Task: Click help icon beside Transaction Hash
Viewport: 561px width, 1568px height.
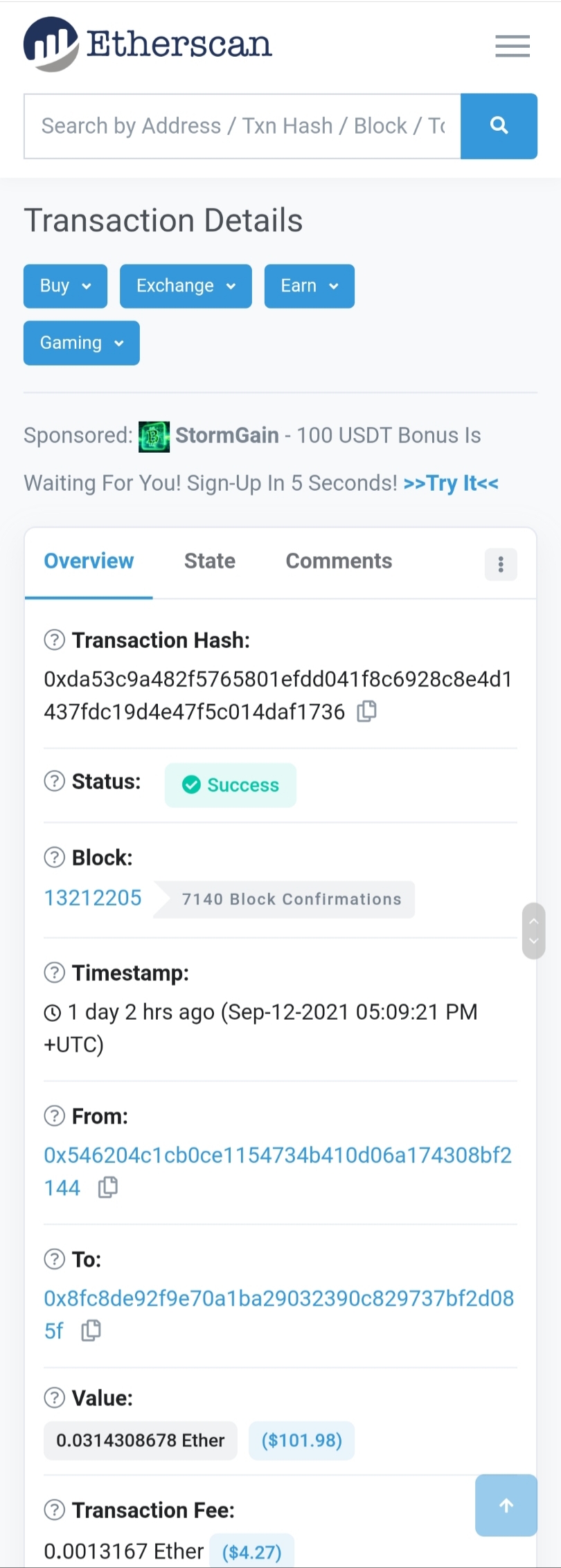Action: click(54, 640)
